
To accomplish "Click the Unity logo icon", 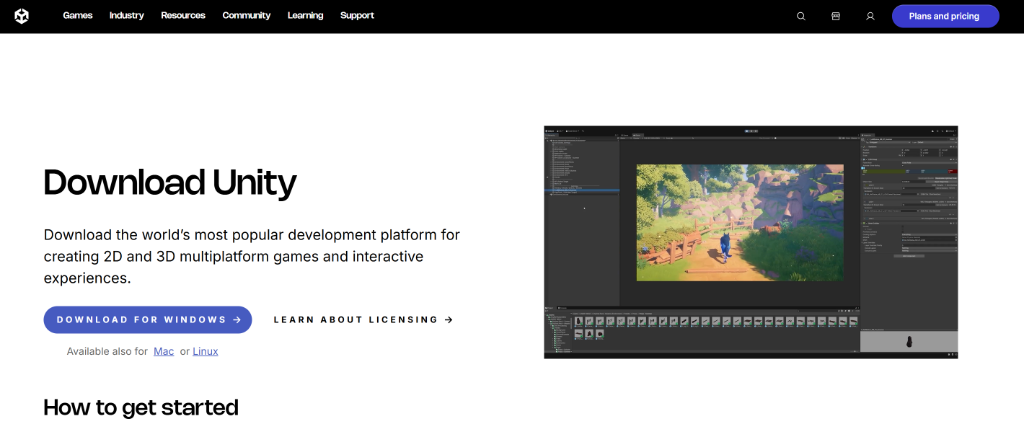I will coord(22,16).
